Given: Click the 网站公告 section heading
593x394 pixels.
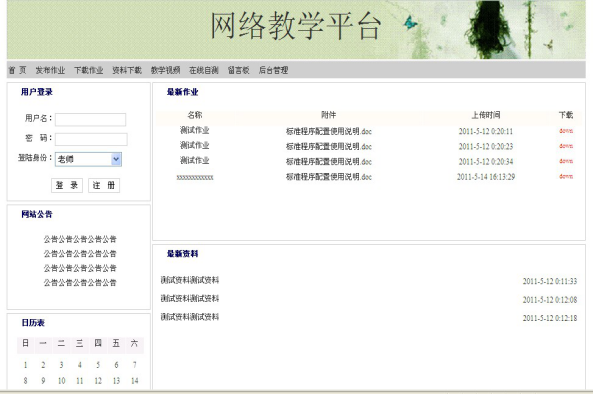Looking at the screenshot, I should pyautogui.click(x=37, y=214).
